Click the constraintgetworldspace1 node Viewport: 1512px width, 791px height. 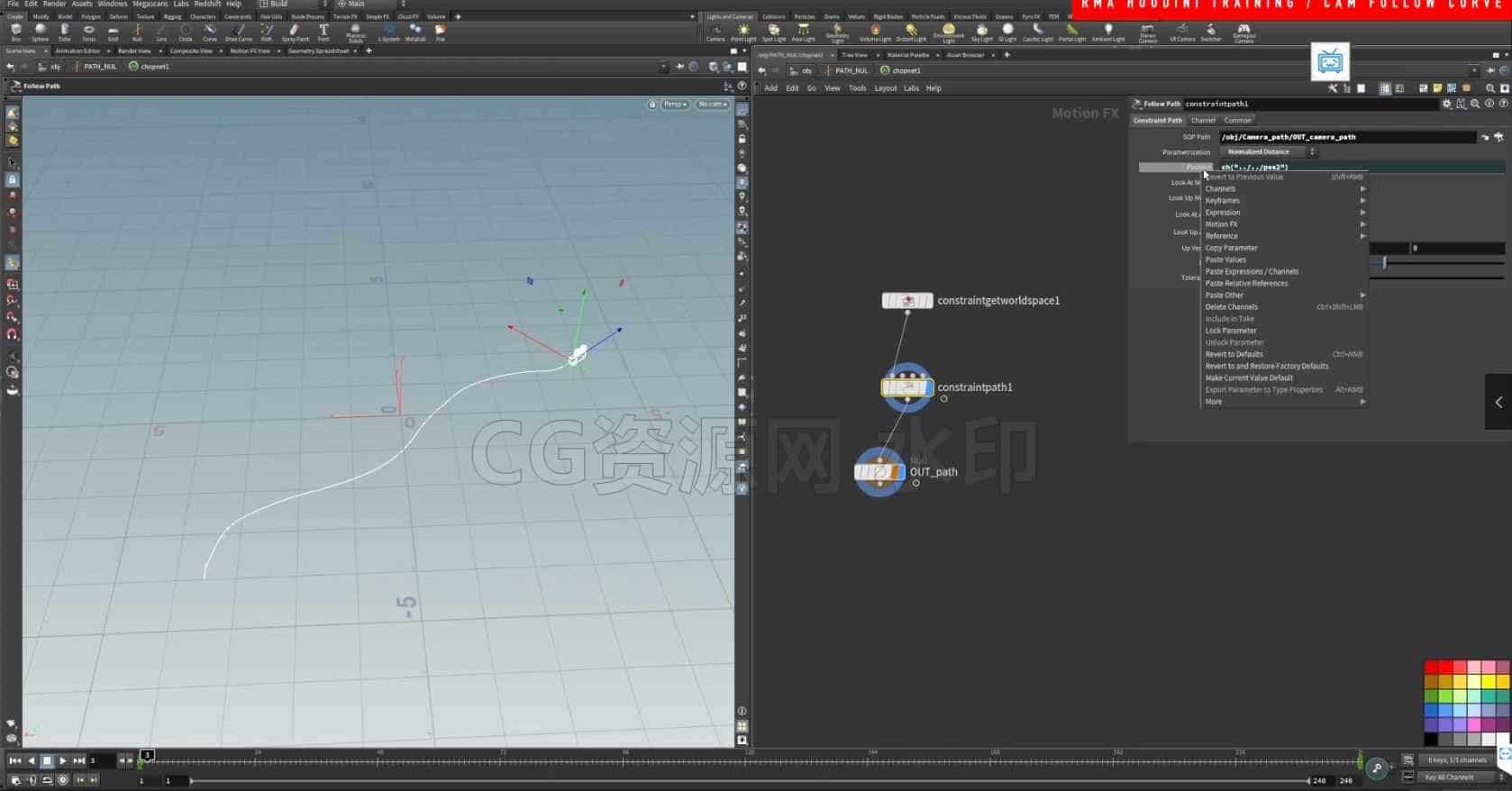[907, 301]
